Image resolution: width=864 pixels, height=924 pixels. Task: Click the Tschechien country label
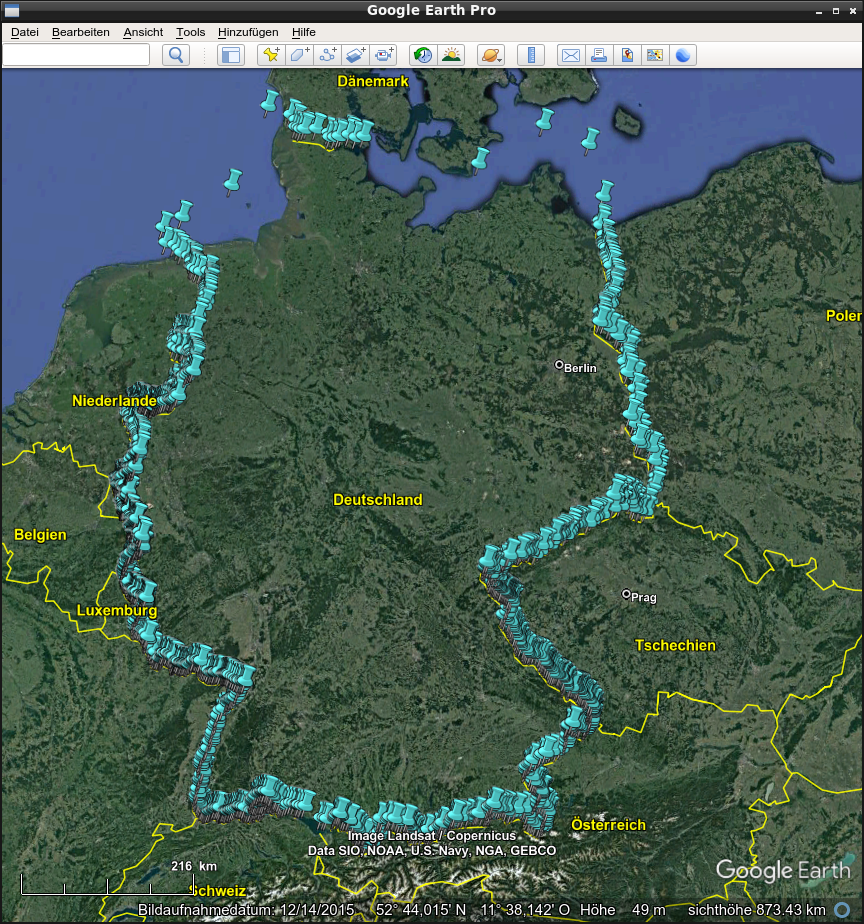click(x=675, y=645)
